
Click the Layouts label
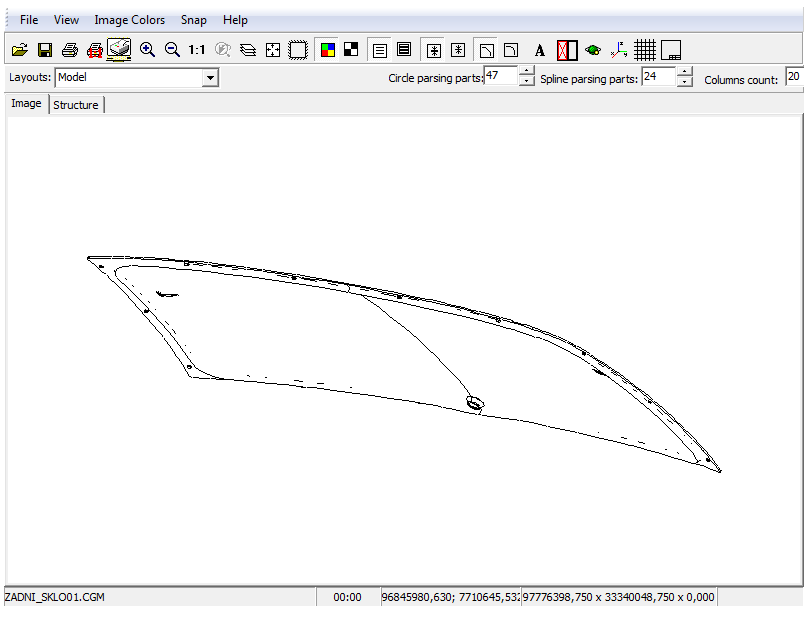pyautogui.click(x=30, y=78)
